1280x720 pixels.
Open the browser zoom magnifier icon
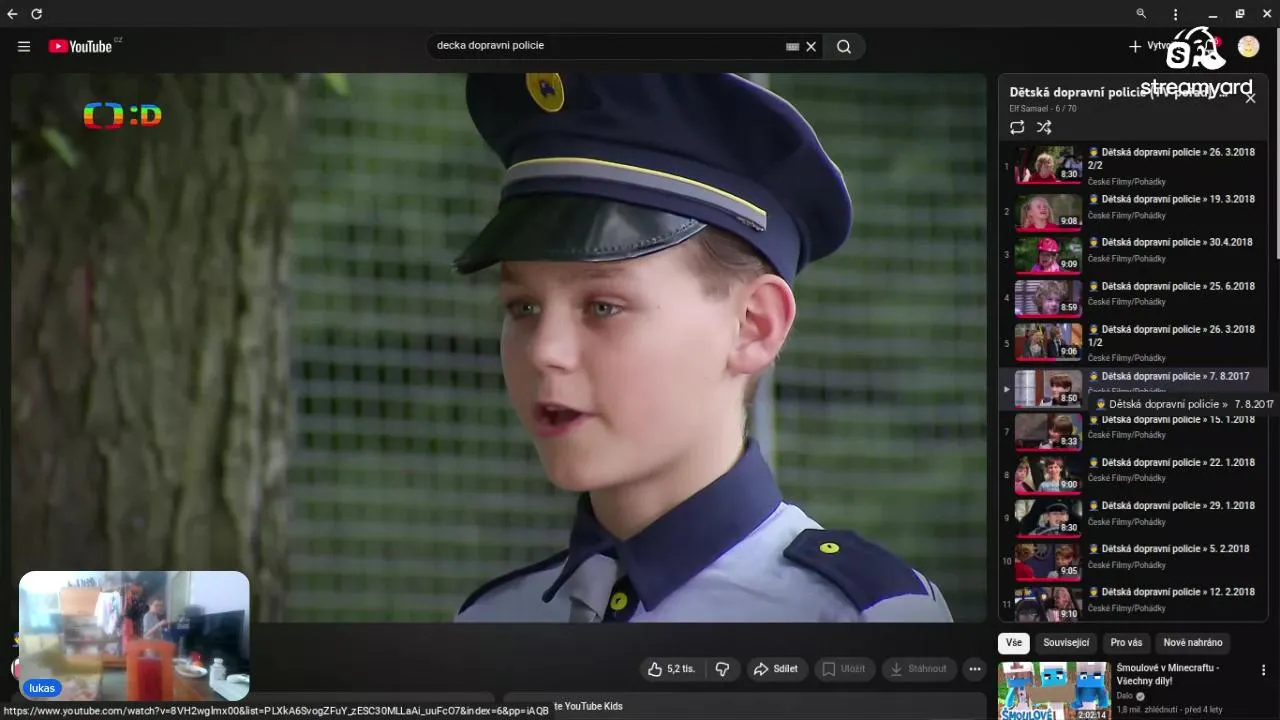click(1141, 14)
